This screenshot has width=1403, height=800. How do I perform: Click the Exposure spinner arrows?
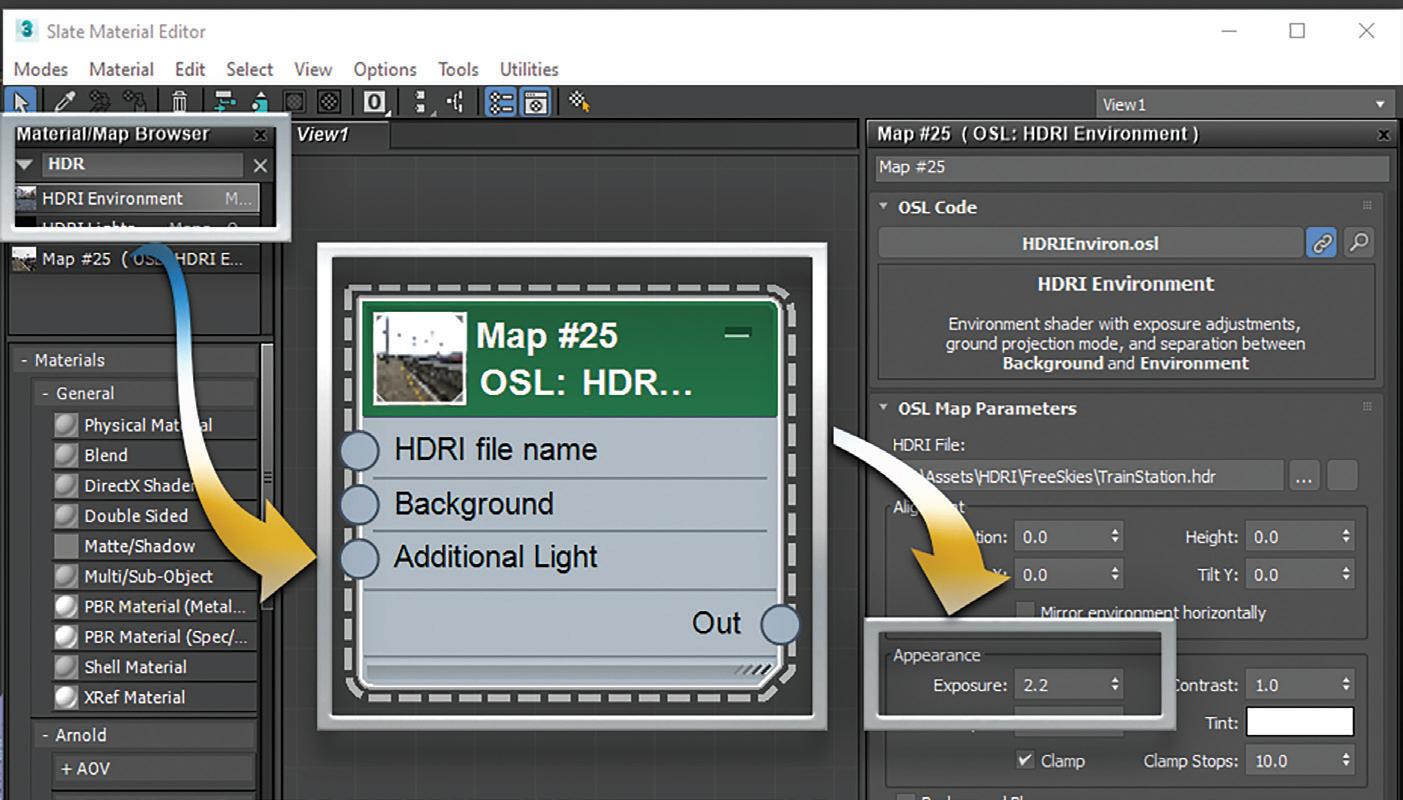(x=1115, y=685)
